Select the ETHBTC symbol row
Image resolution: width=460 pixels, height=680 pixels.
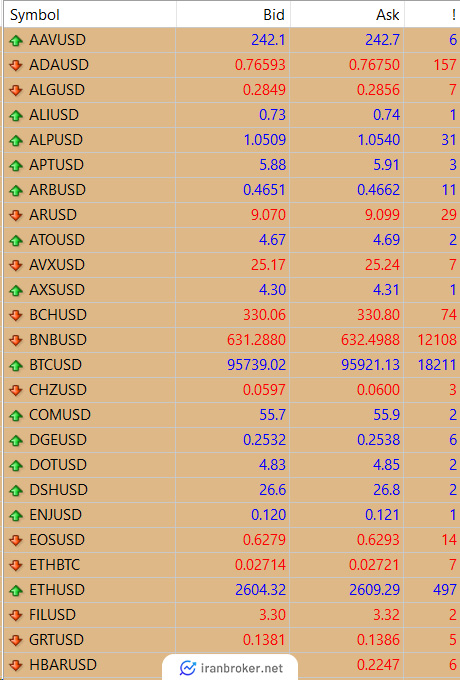tap(232, 565)
